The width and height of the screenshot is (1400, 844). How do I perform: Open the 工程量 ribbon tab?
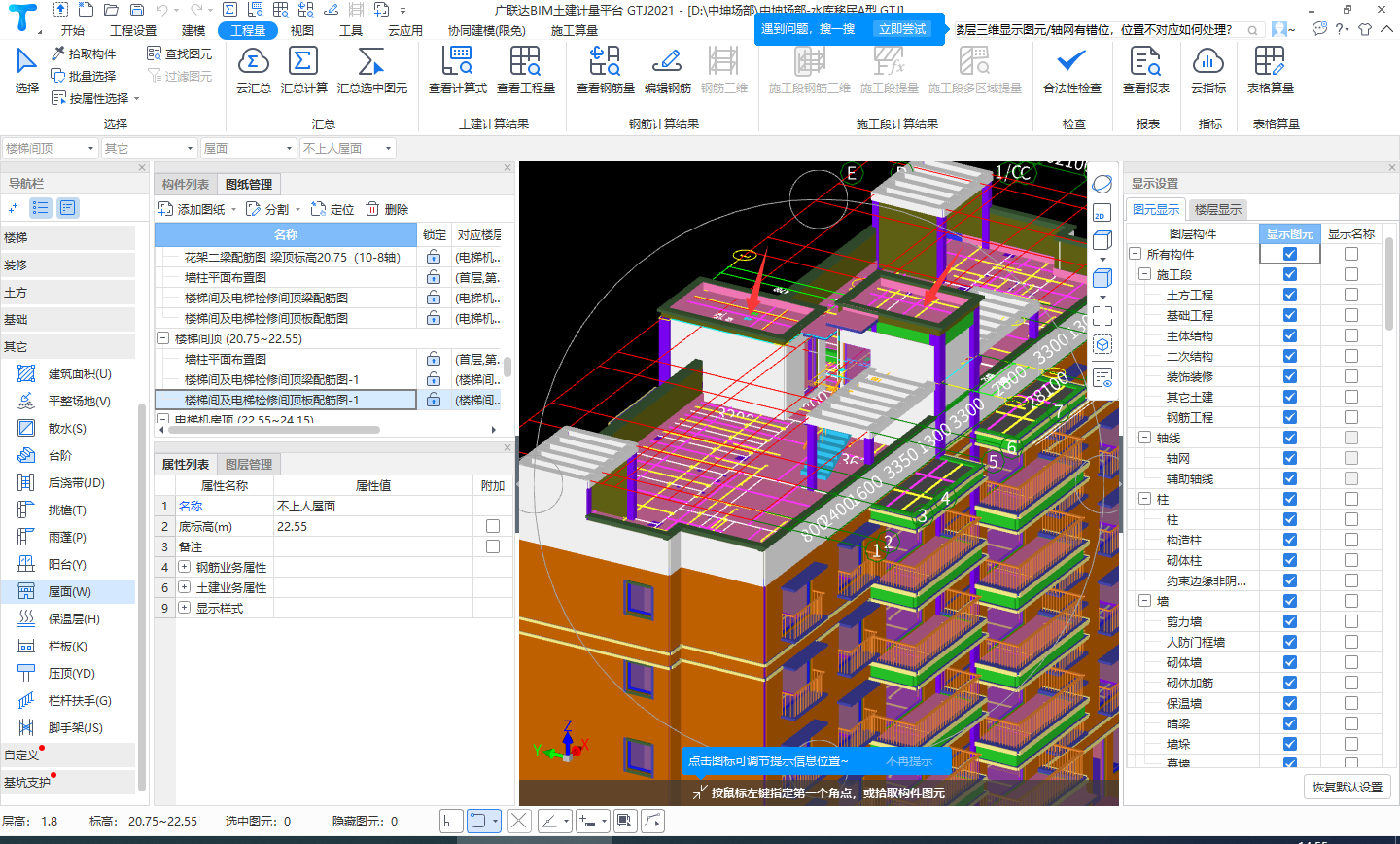[248, 30]
